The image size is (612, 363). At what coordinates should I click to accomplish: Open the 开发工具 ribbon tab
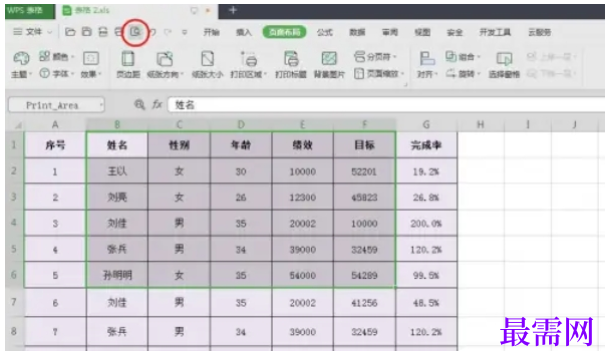(495, 32)
